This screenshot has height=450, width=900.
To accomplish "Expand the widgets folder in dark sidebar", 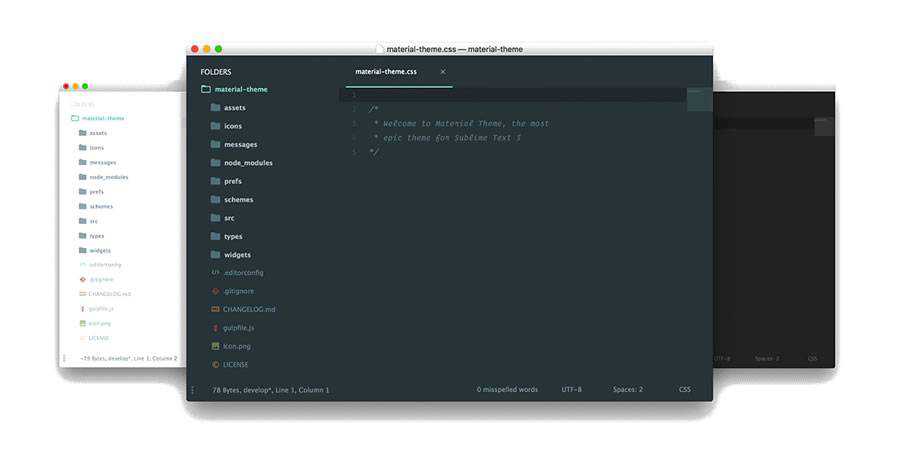I will point(237,254).
